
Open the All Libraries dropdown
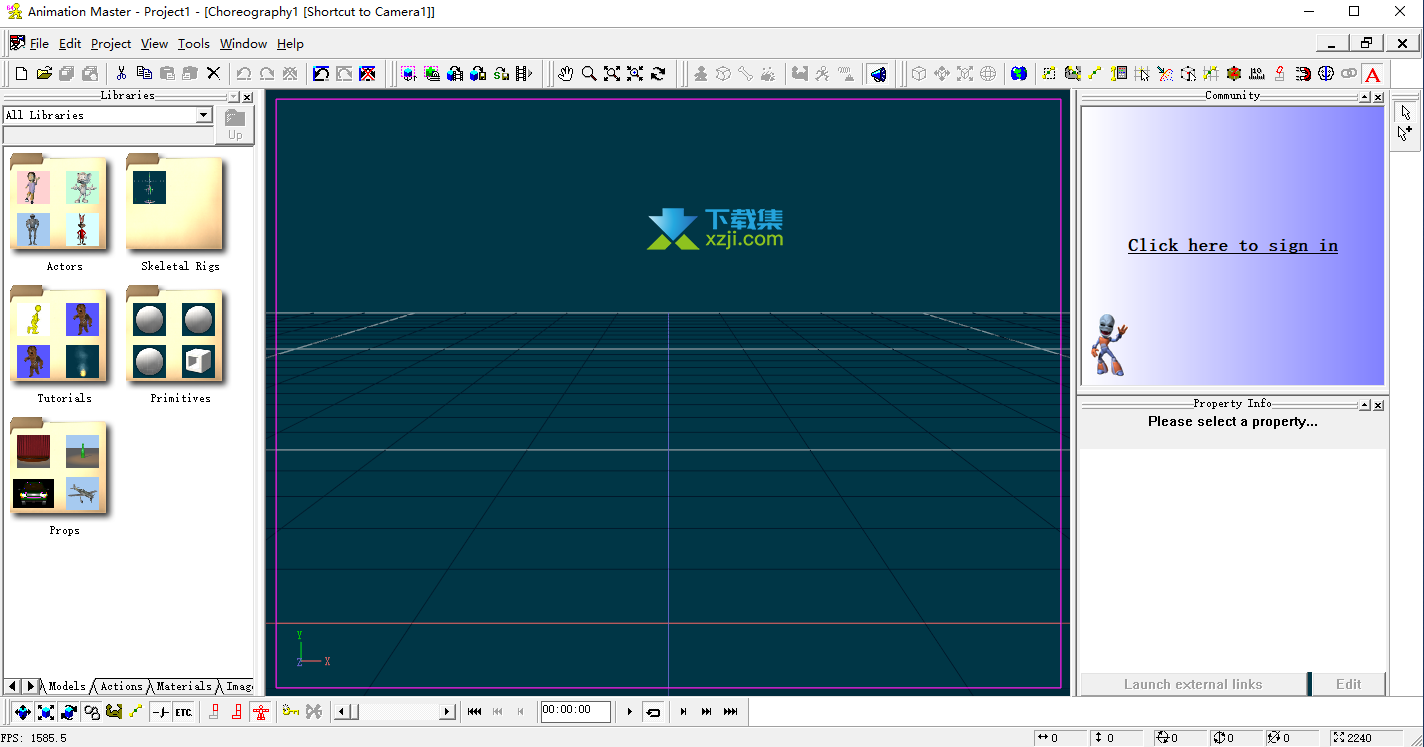coord(204,115)
